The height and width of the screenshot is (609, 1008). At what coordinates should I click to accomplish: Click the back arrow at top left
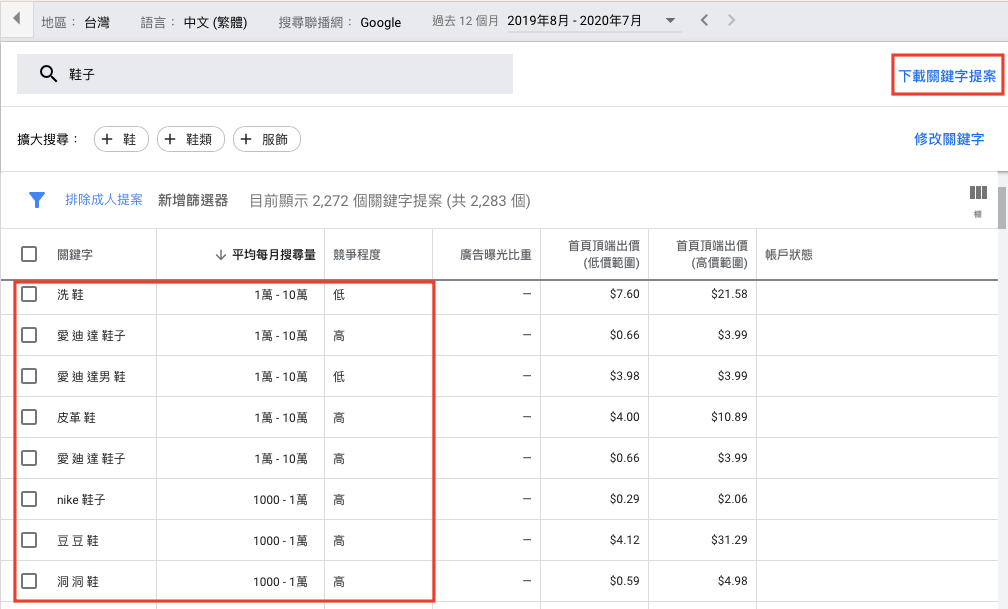(16, 21)
